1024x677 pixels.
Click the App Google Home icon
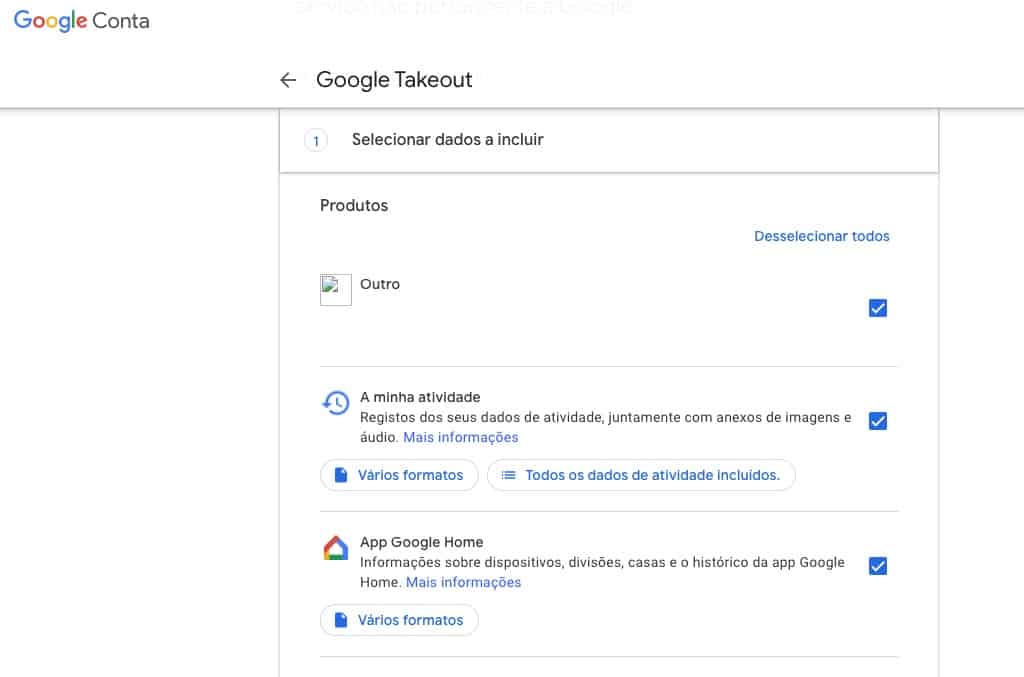[336, 548]
